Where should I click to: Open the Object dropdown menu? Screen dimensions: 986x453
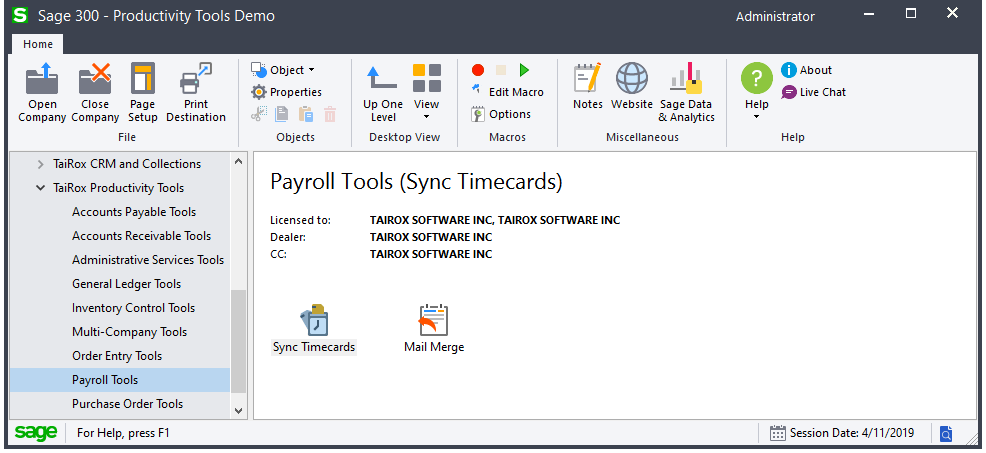[x=283, y=70]
